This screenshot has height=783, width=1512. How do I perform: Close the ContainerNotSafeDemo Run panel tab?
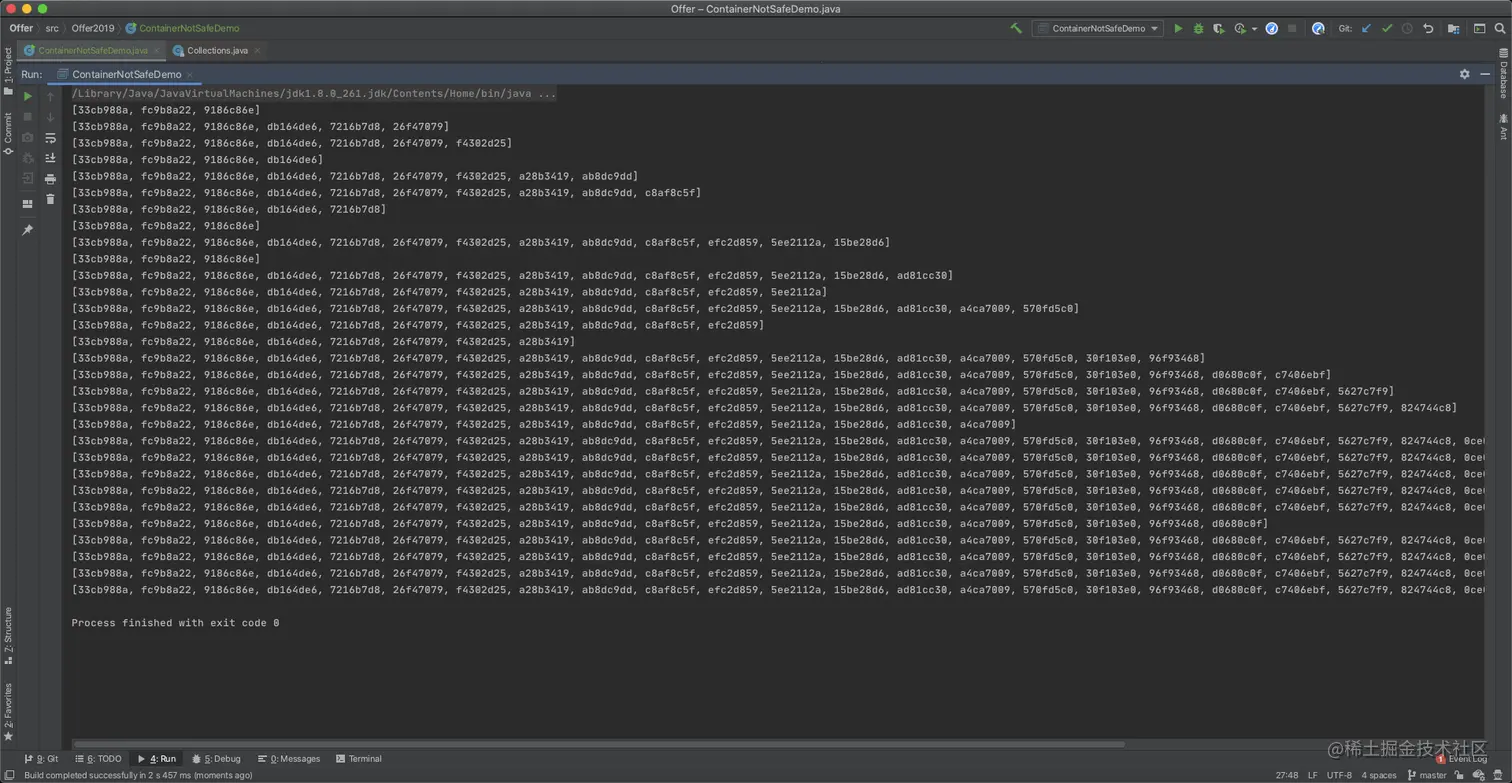(x=192, y=74)
